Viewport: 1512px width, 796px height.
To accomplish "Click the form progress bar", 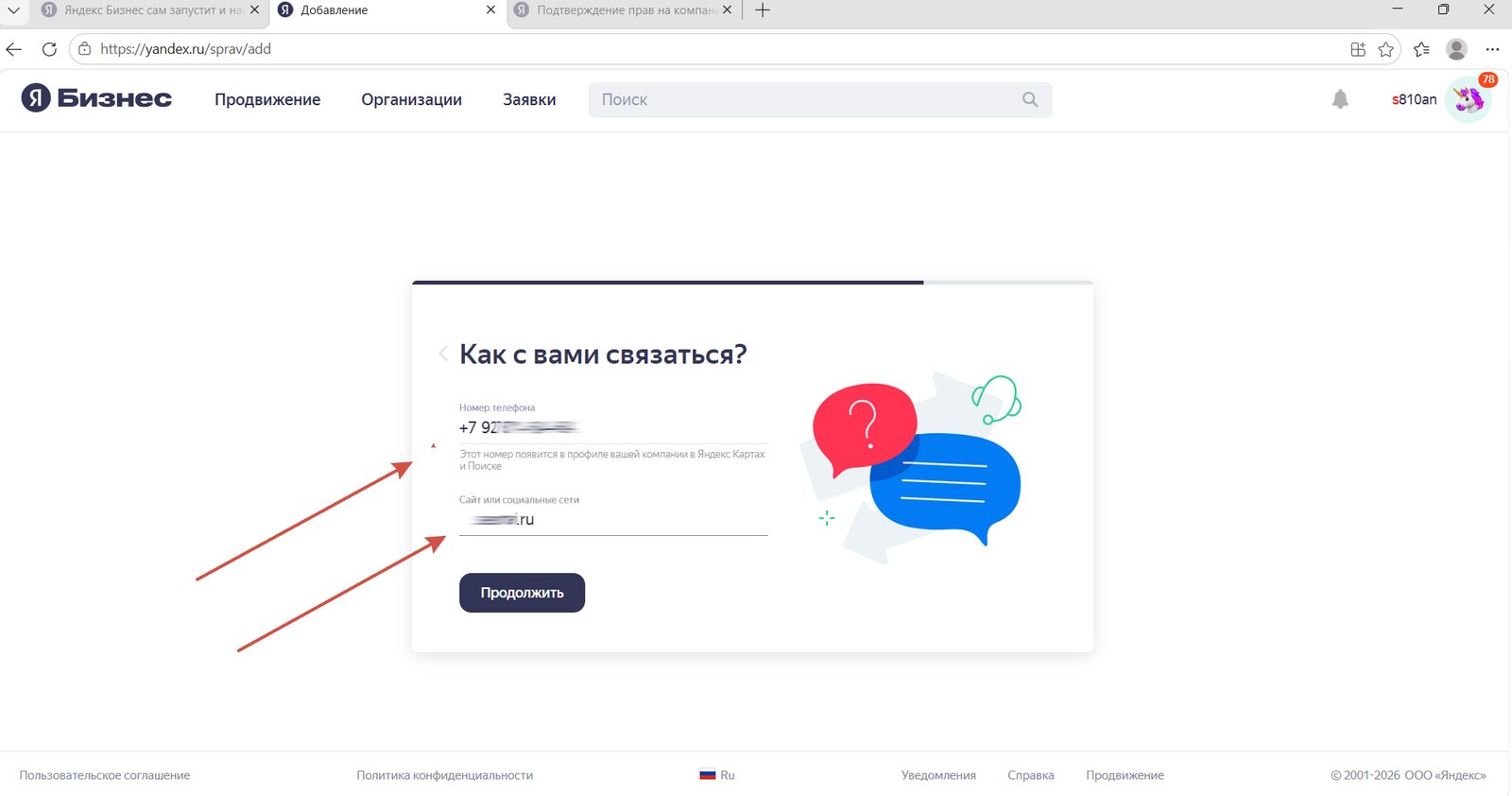I will tap(752, 283).
